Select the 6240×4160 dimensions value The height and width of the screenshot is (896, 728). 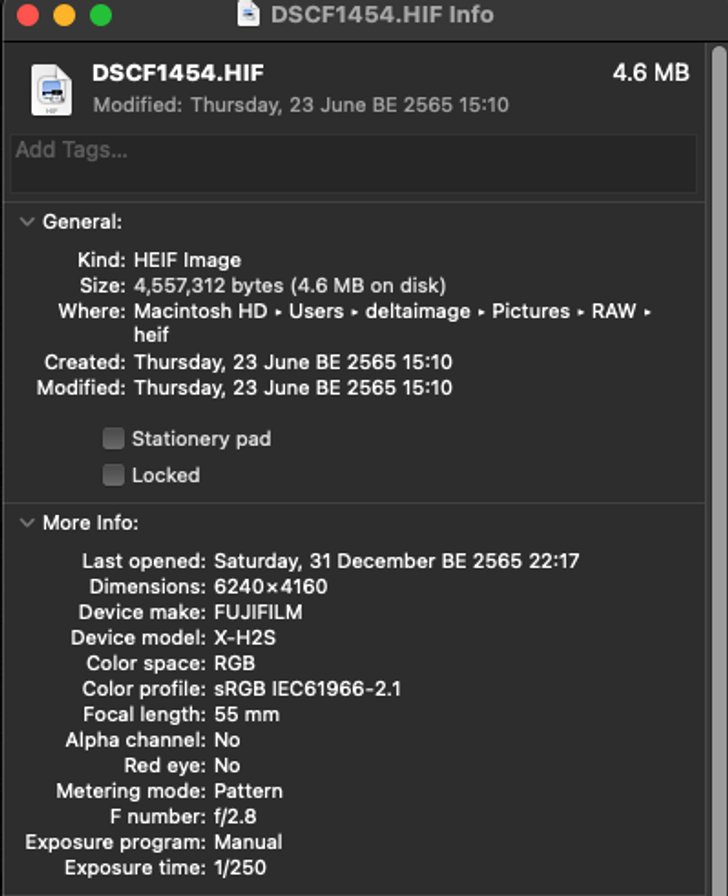[x=270, y=586]
